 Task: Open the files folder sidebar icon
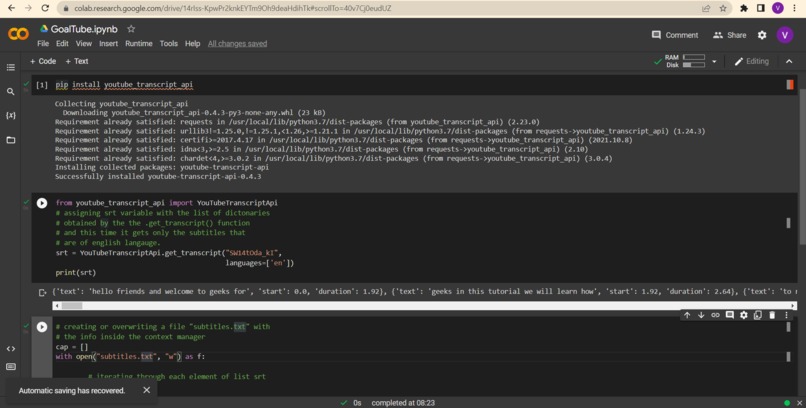tap(10, 140)
